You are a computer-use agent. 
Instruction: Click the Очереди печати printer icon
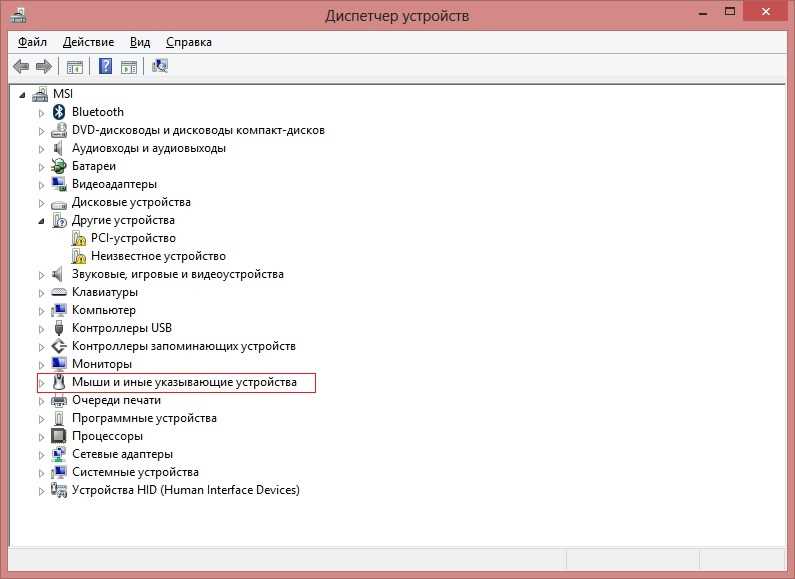[x=59, y=401]
